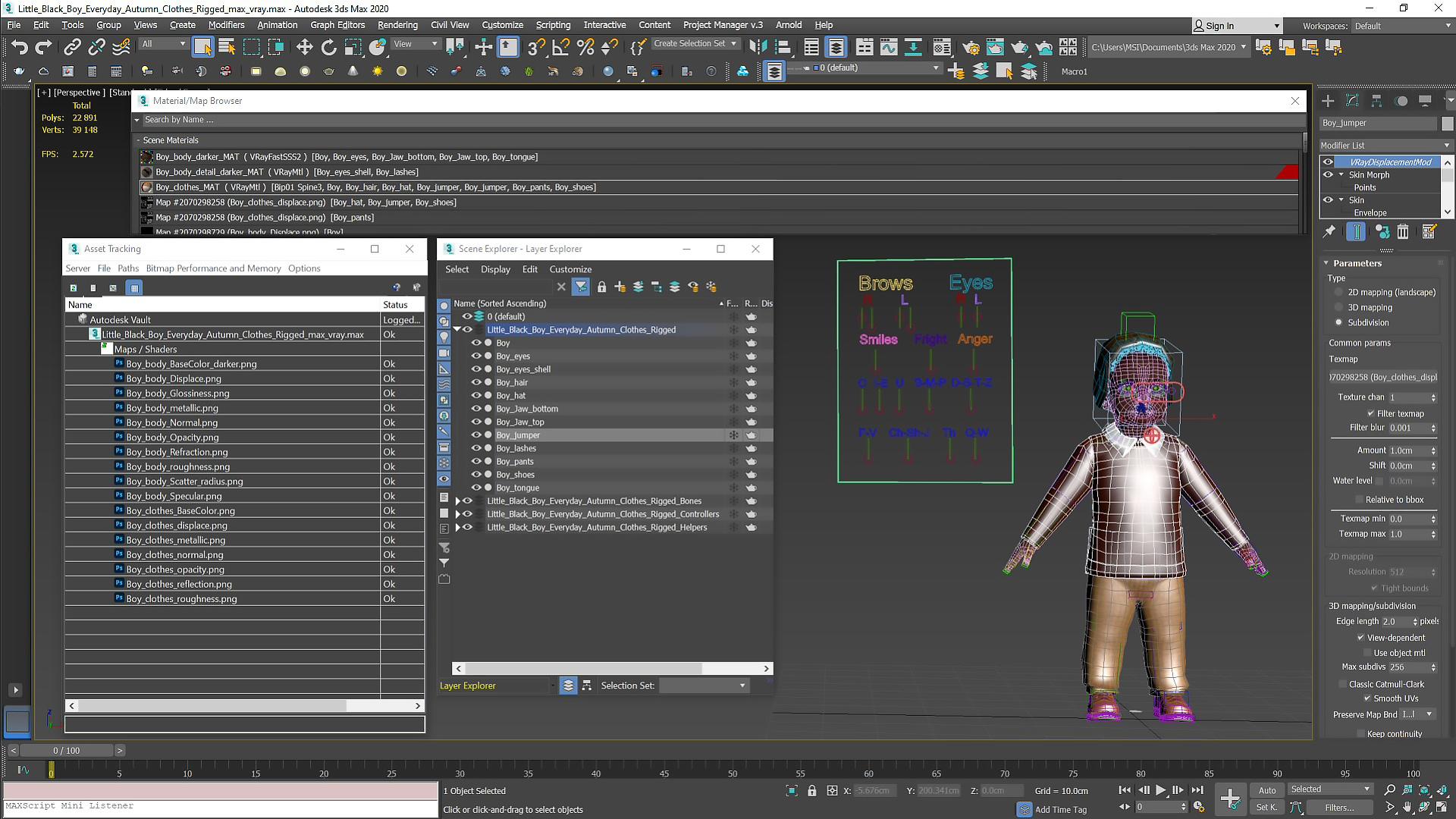1456x819 pixels.
Task: Click Boy_clothes_displace.png in Asset Tracking
Action: pos(177,526)
